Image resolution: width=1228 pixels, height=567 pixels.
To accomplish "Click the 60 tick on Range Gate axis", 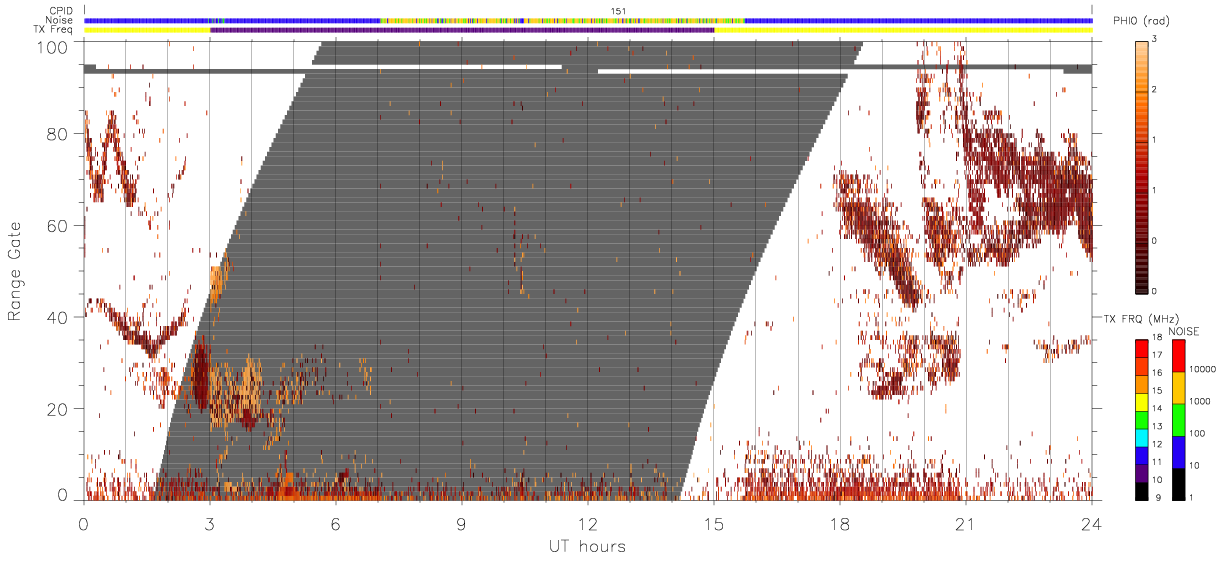I will pyautogui.click(x=57, y=225).
